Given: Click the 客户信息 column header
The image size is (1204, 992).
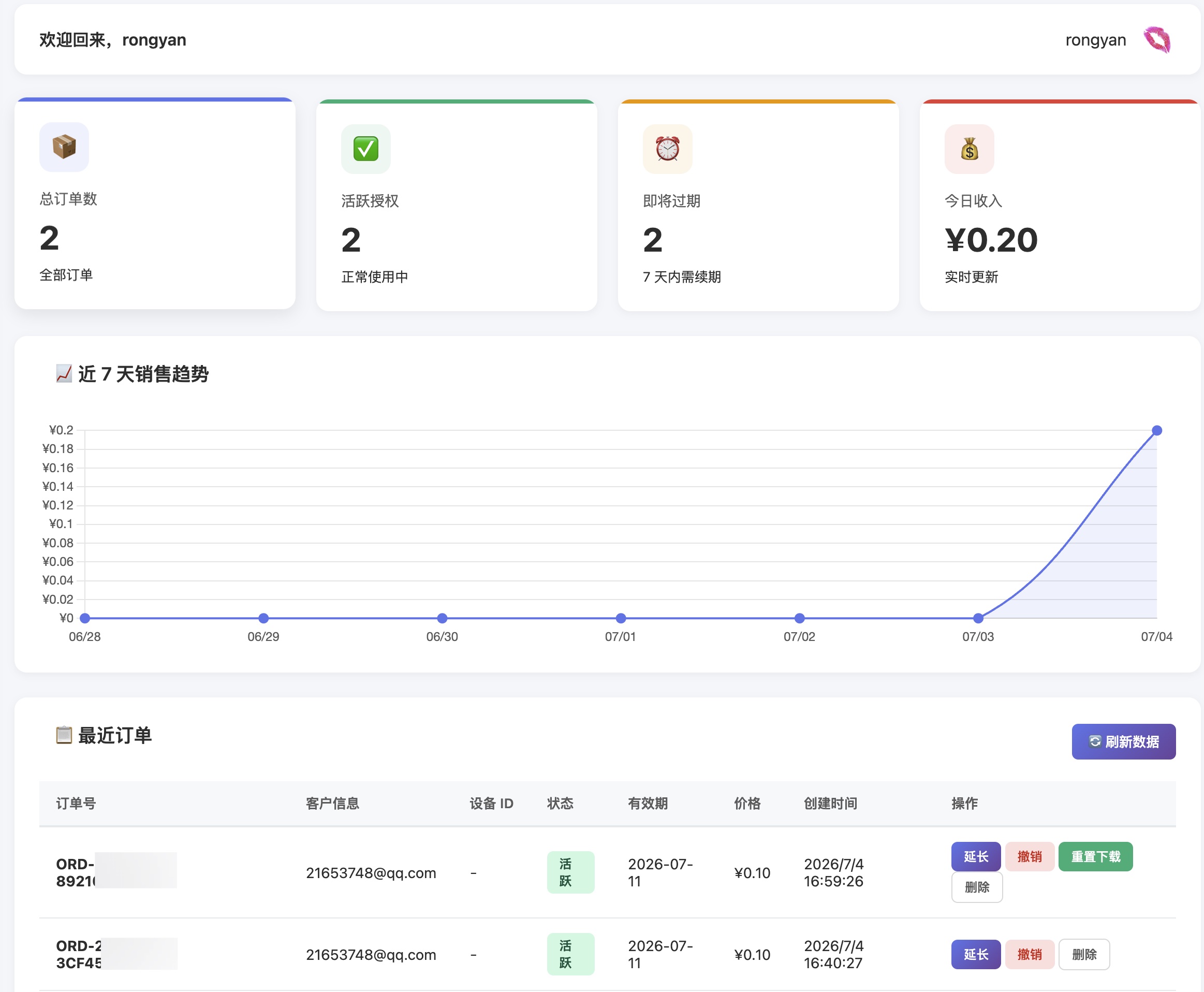Looking at the screenshot, I should [x=332, y=804].
